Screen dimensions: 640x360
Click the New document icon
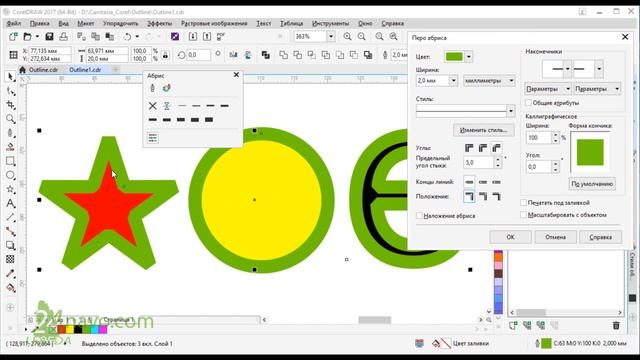click(13, 37)
